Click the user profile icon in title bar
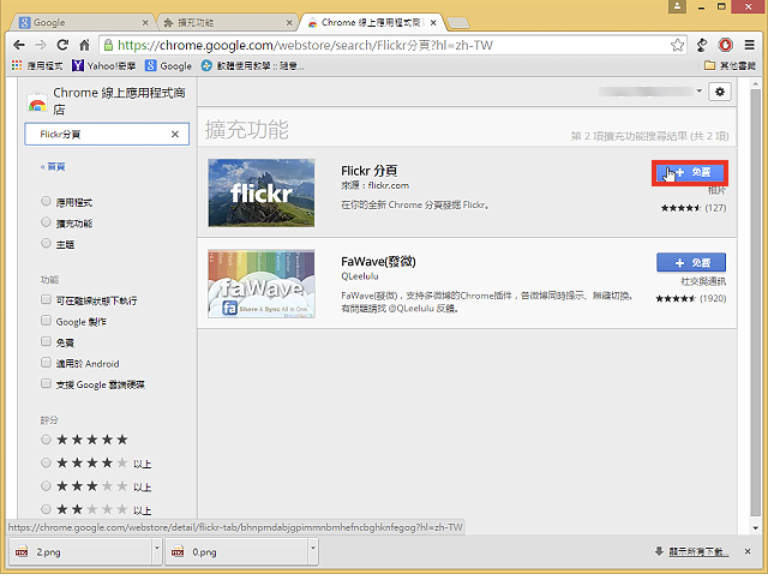This screenshot has height=576, width=770. (x=677, y=6)
